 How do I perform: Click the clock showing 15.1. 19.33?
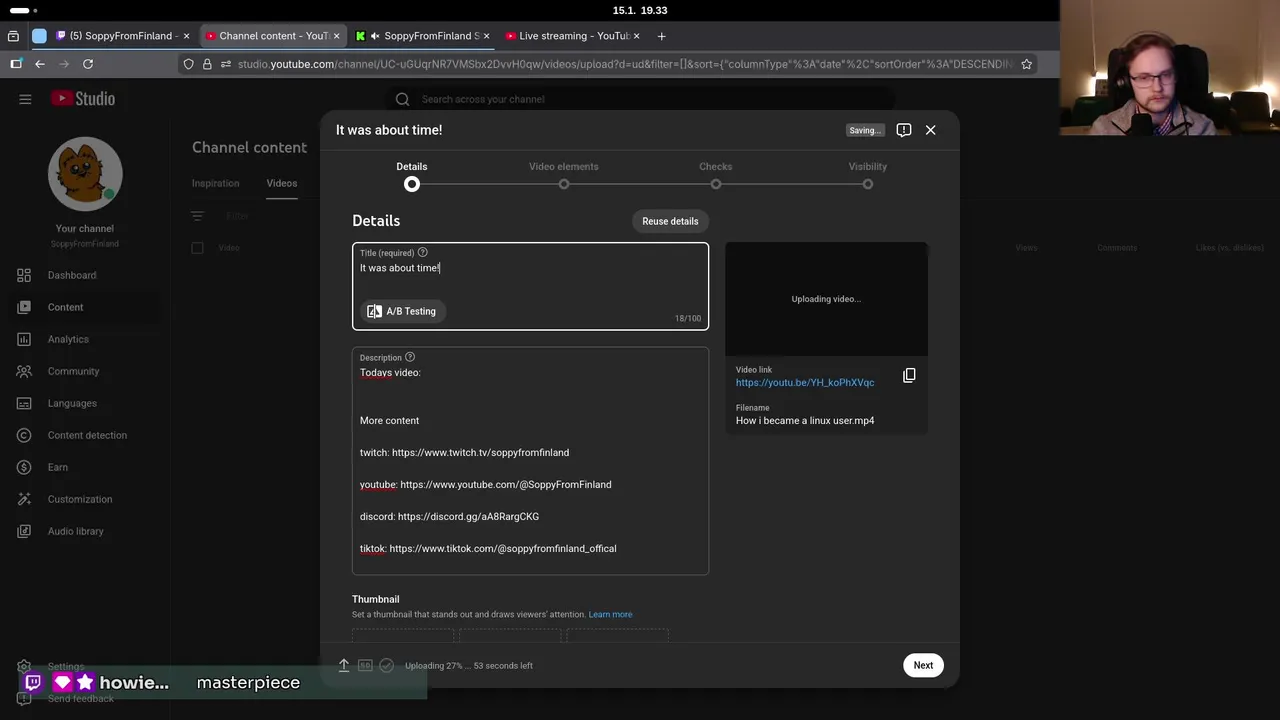click(640, 10)
